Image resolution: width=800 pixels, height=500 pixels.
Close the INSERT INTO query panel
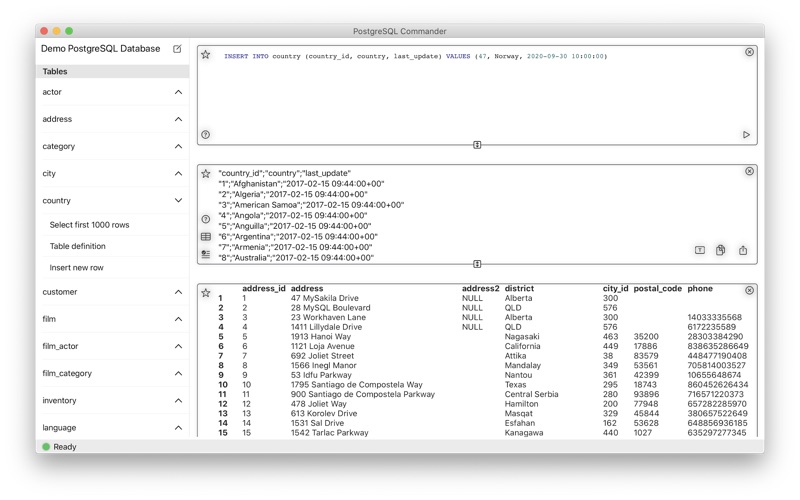pos(749,52)
